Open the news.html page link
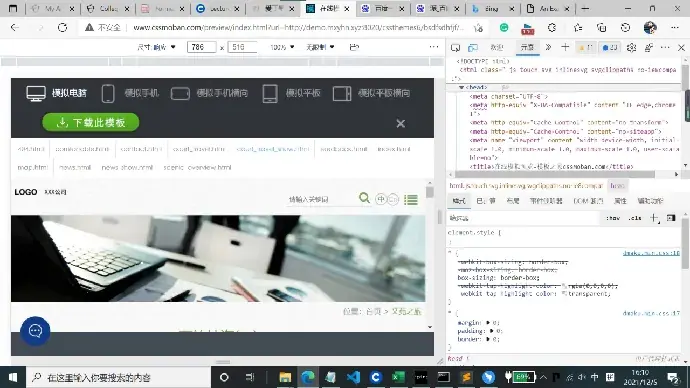690x388 pixels. [75, 167]
